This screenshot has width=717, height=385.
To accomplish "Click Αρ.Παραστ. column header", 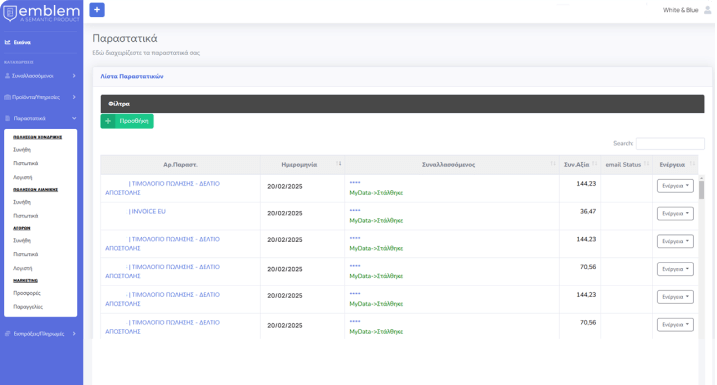I will [x=180, y=165].
